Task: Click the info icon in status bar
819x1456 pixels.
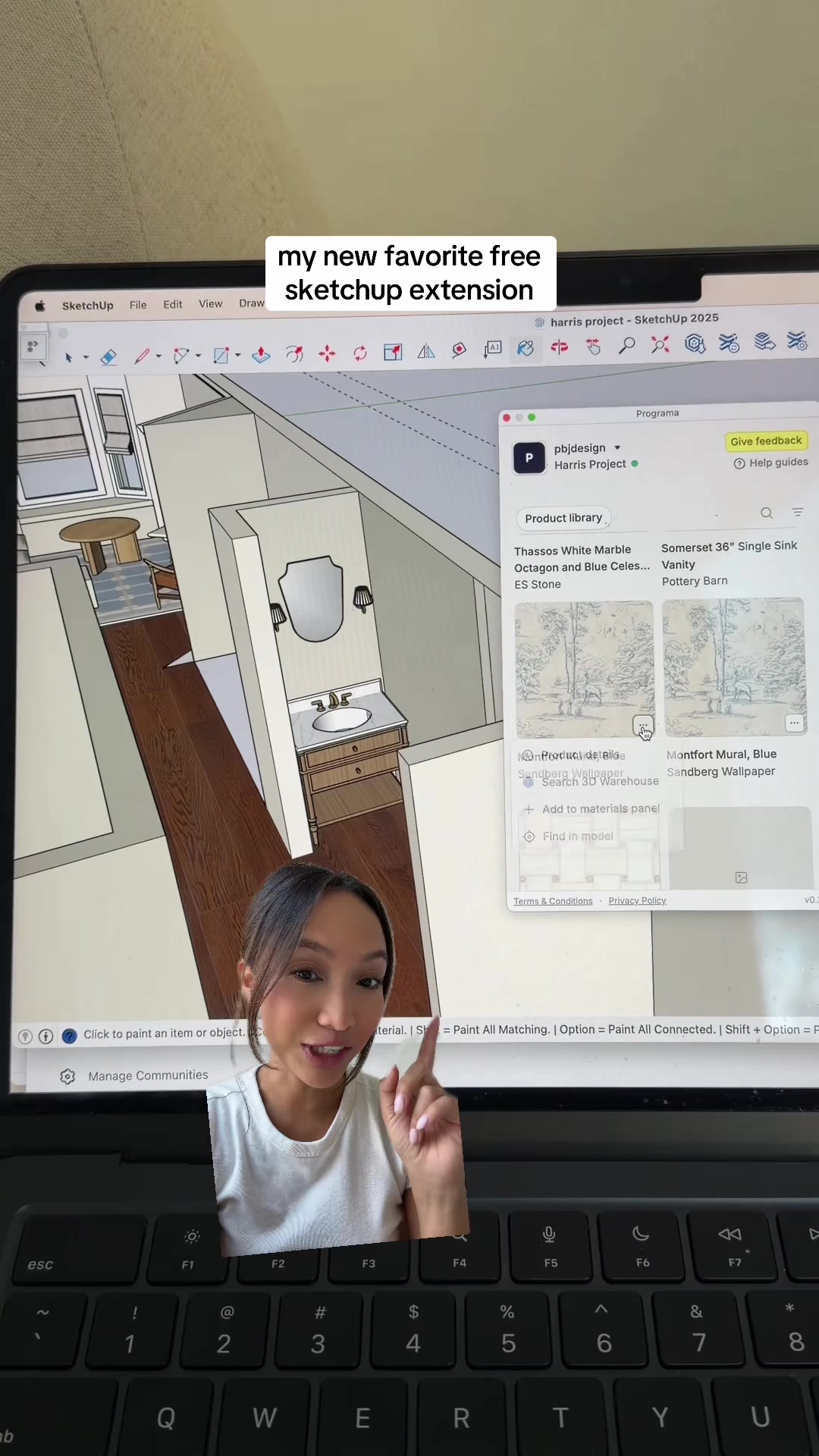Action: coord(45,1037)
